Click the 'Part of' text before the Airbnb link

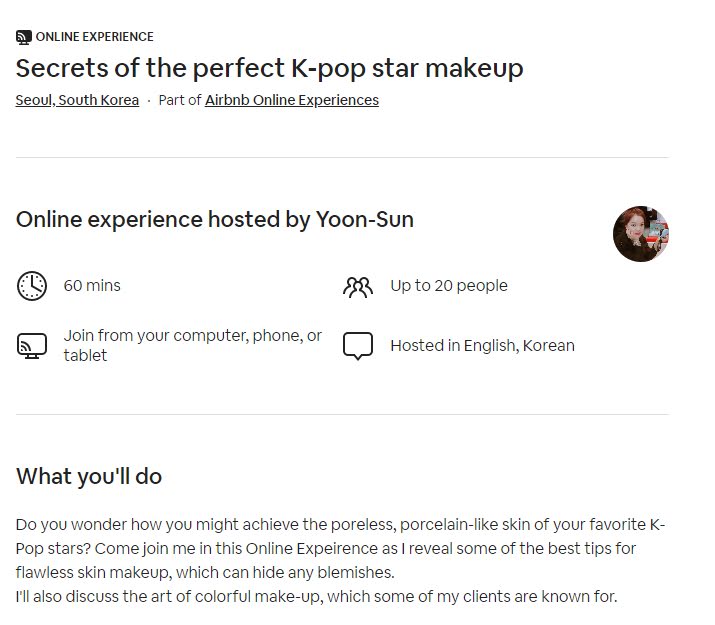(x=180, y=100)
